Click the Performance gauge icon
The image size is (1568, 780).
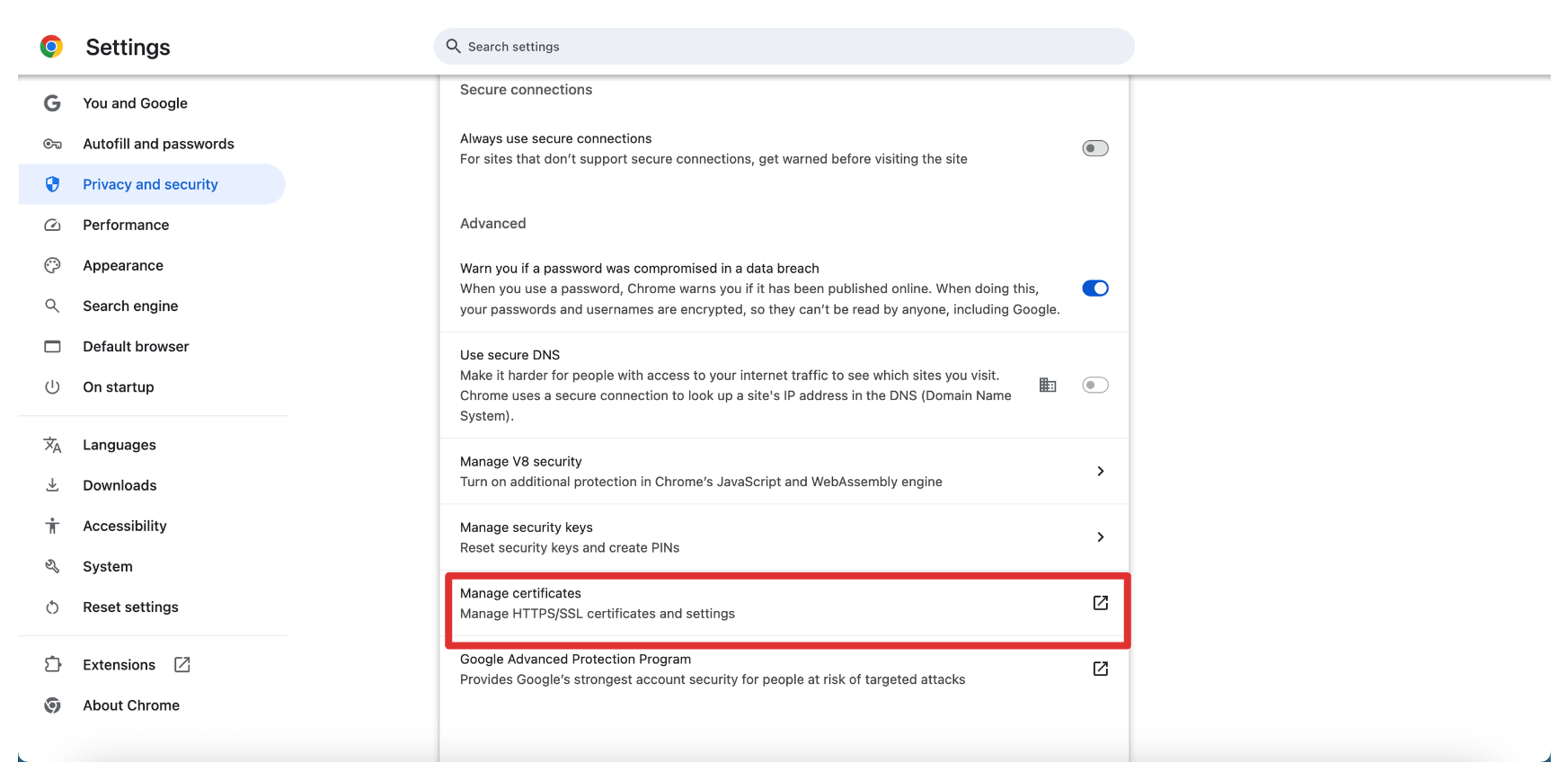(x=52, y=225)
